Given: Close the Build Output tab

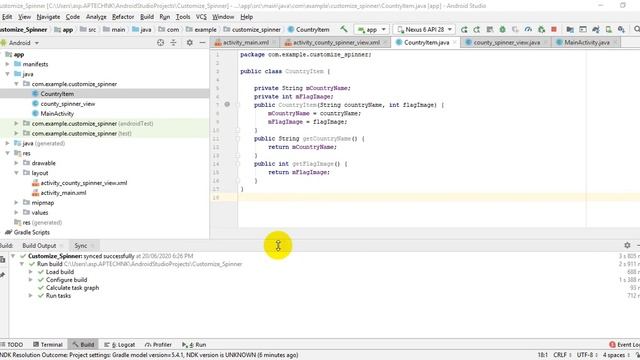Looking at the screenshot, I should [x=61, y=246].
